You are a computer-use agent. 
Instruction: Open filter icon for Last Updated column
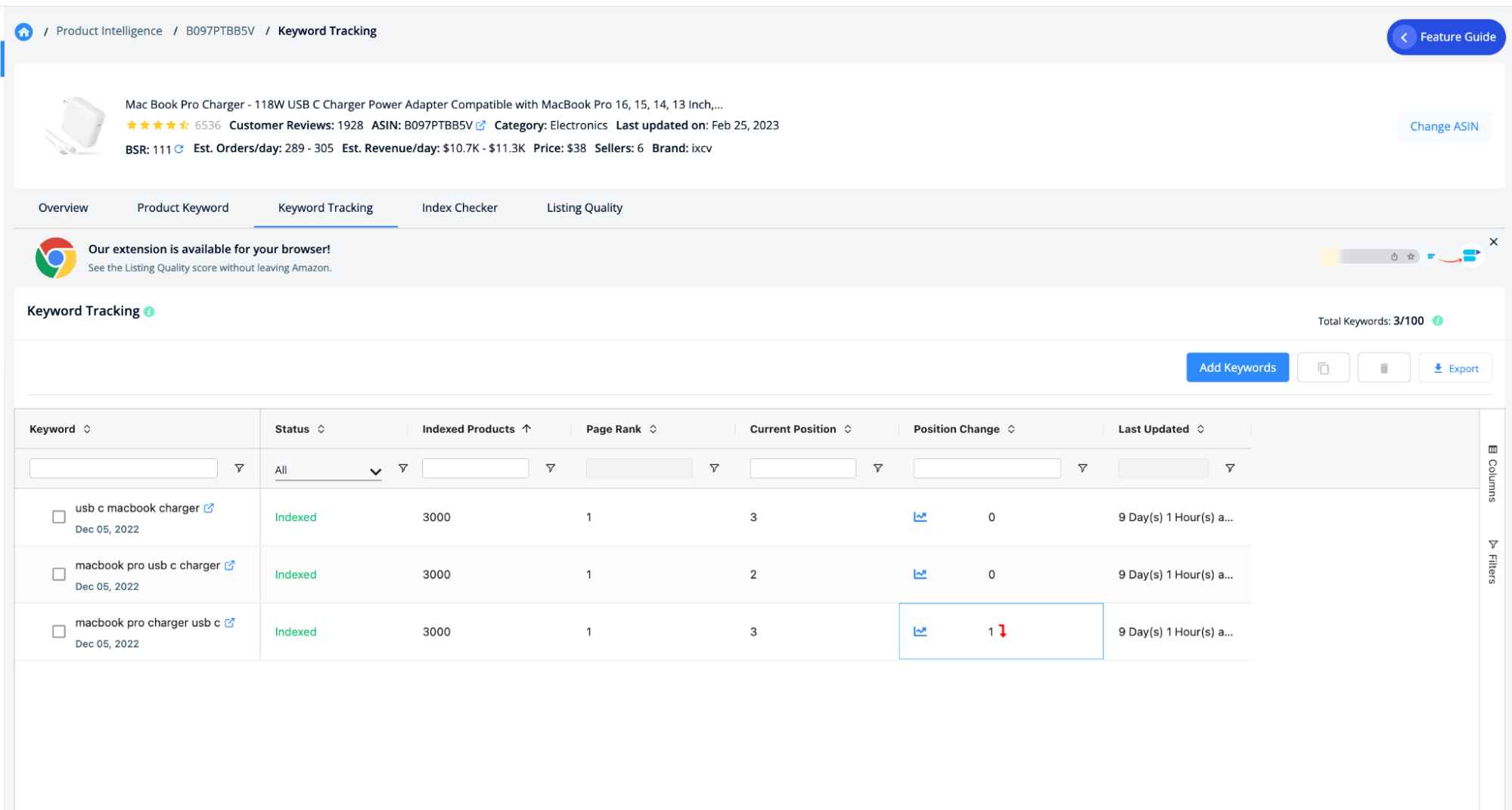click(x=1230, y=468)
